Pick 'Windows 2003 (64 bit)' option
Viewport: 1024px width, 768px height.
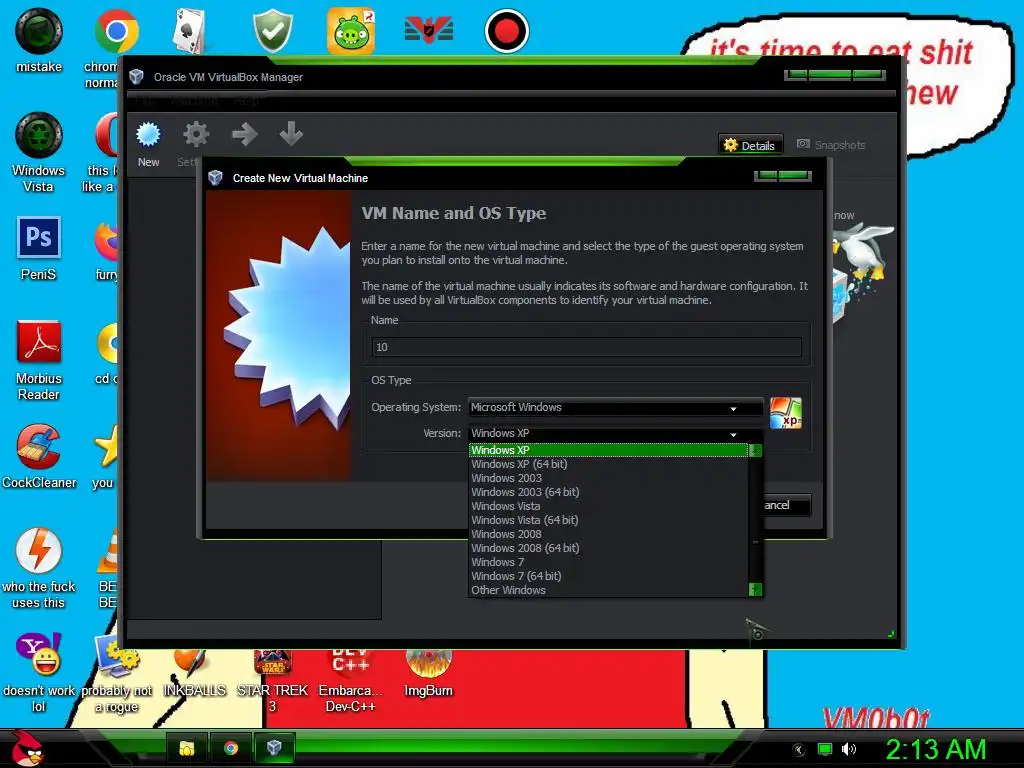(x=608, y=492)
